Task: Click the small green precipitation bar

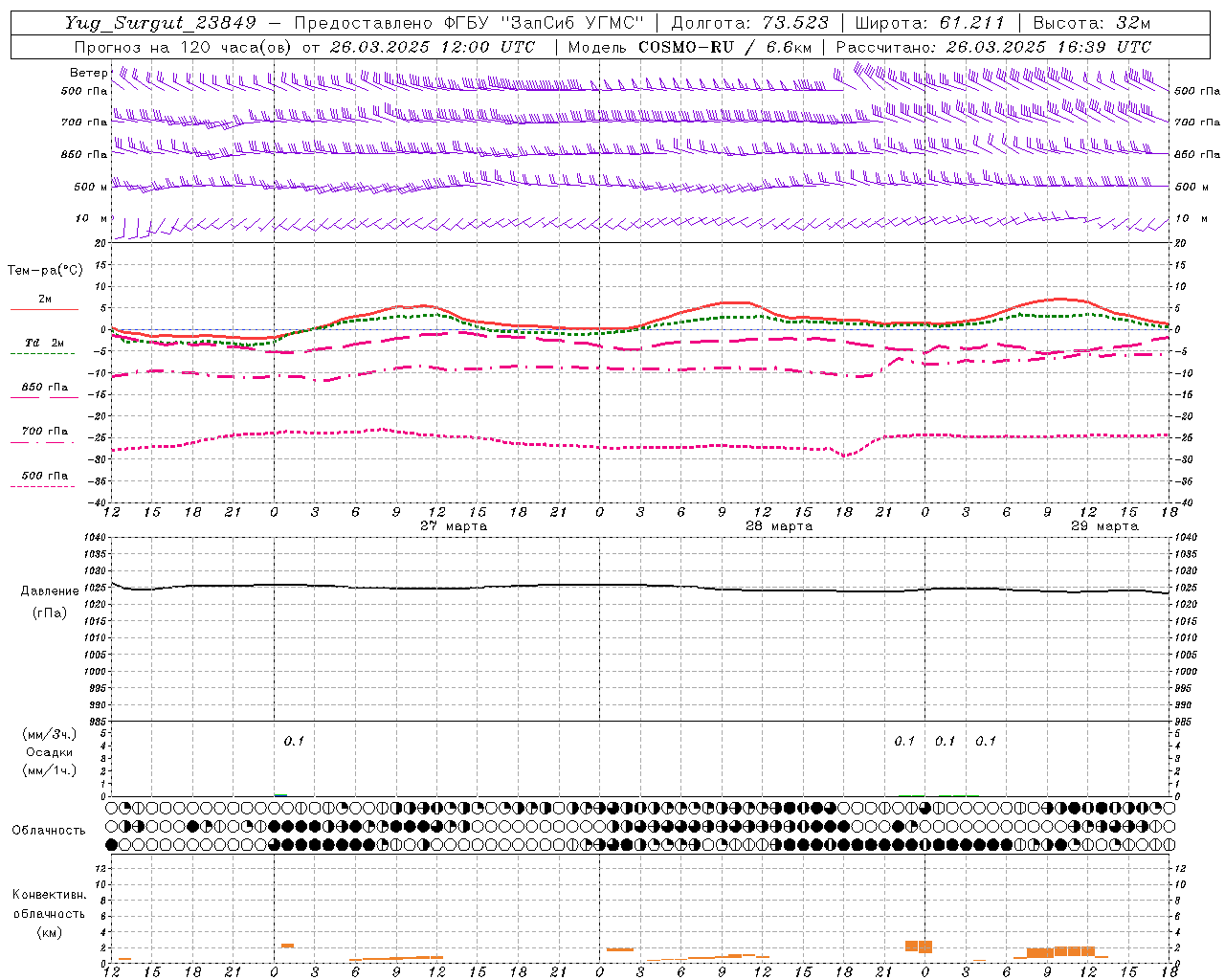Action: coord(280,794)
